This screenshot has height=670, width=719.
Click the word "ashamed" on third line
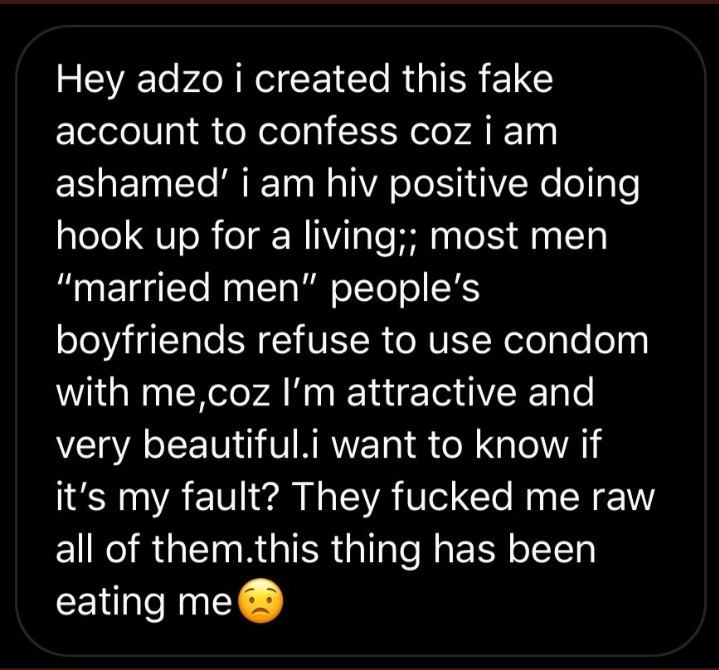tap(136, 183)
